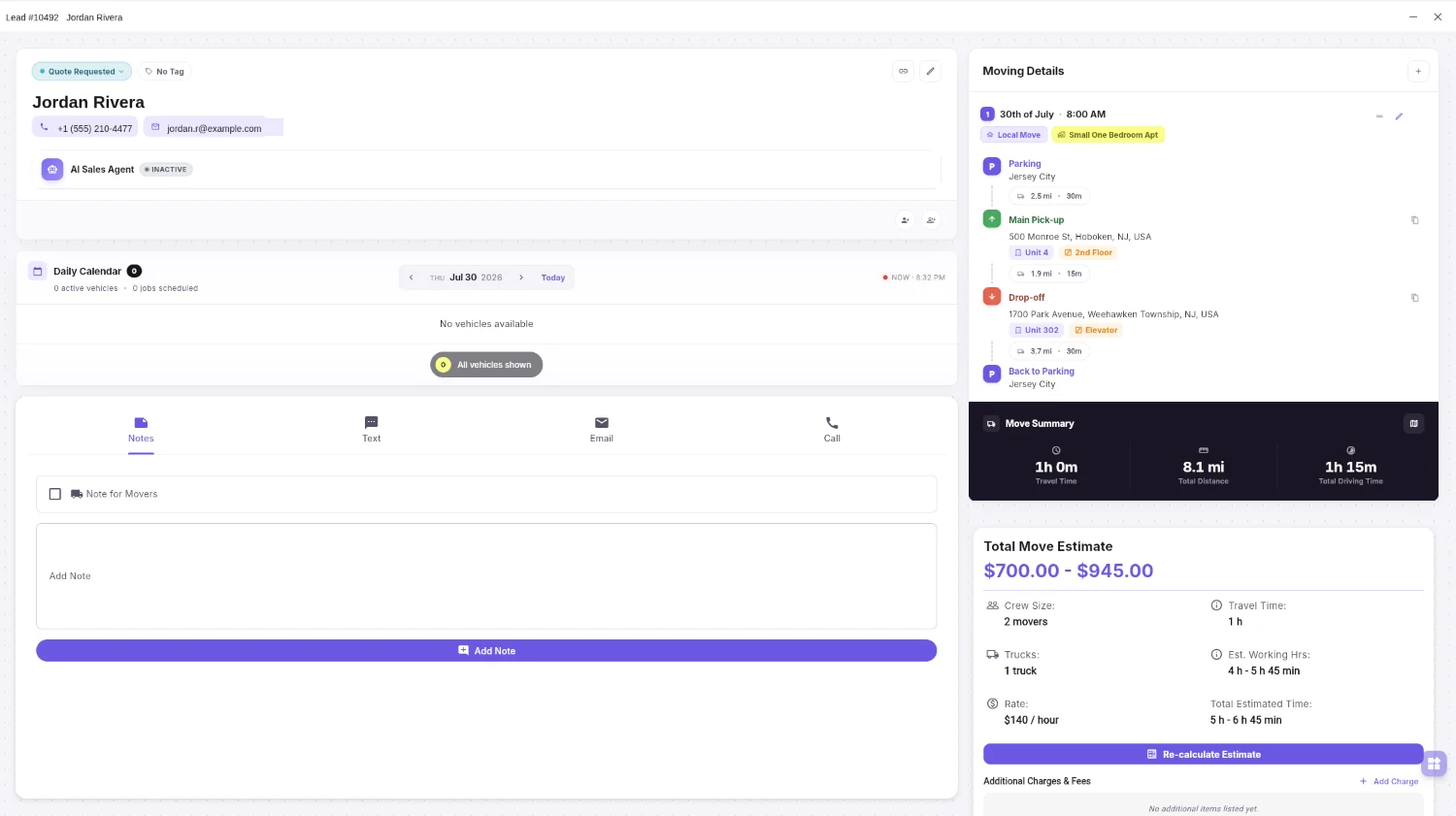Open the floating grid widget icon
The width and height of the screenshot is (1456, 816).
pyautogui.click(x=1434, y=764)
